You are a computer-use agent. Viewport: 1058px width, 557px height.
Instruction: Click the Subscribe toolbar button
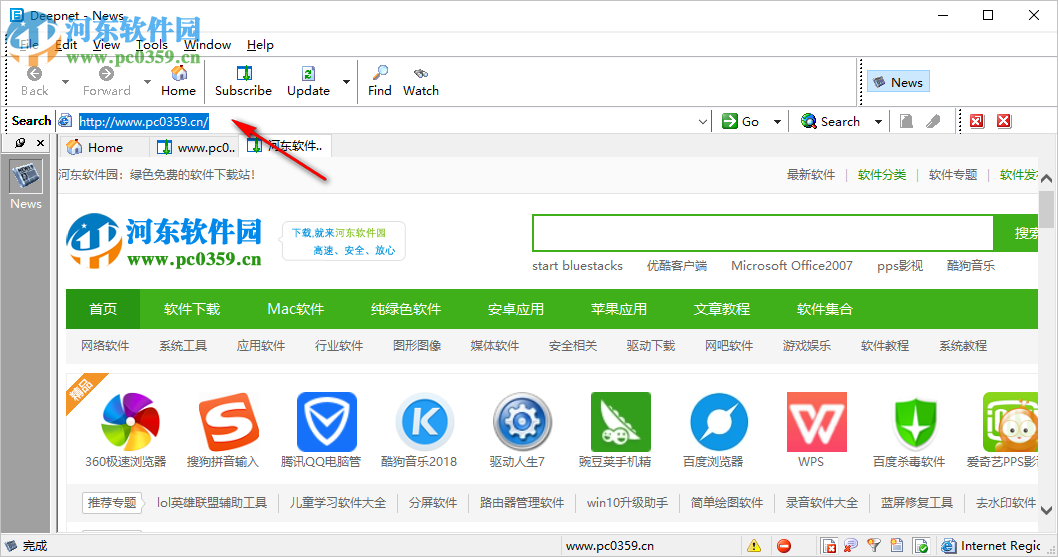(x=243, y=81)
